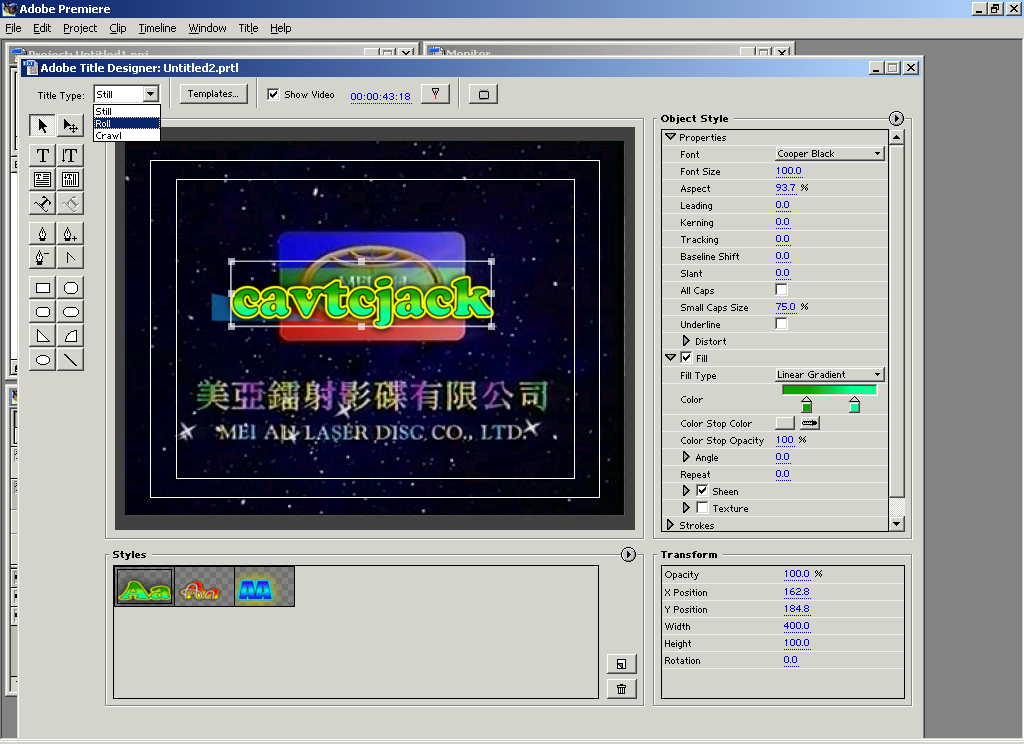Select the Rectangle shape tool

coord(42,287)
